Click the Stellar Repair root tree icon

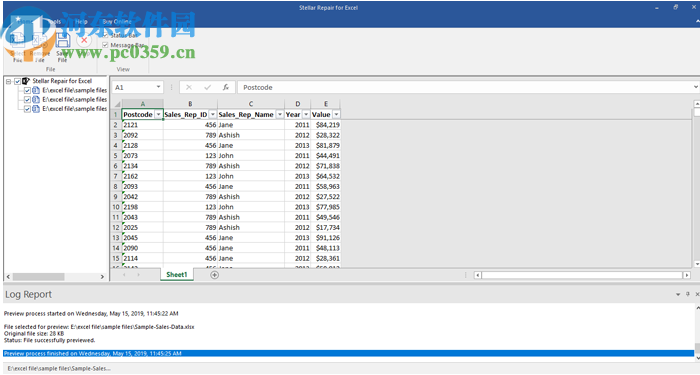pos(25,81)
